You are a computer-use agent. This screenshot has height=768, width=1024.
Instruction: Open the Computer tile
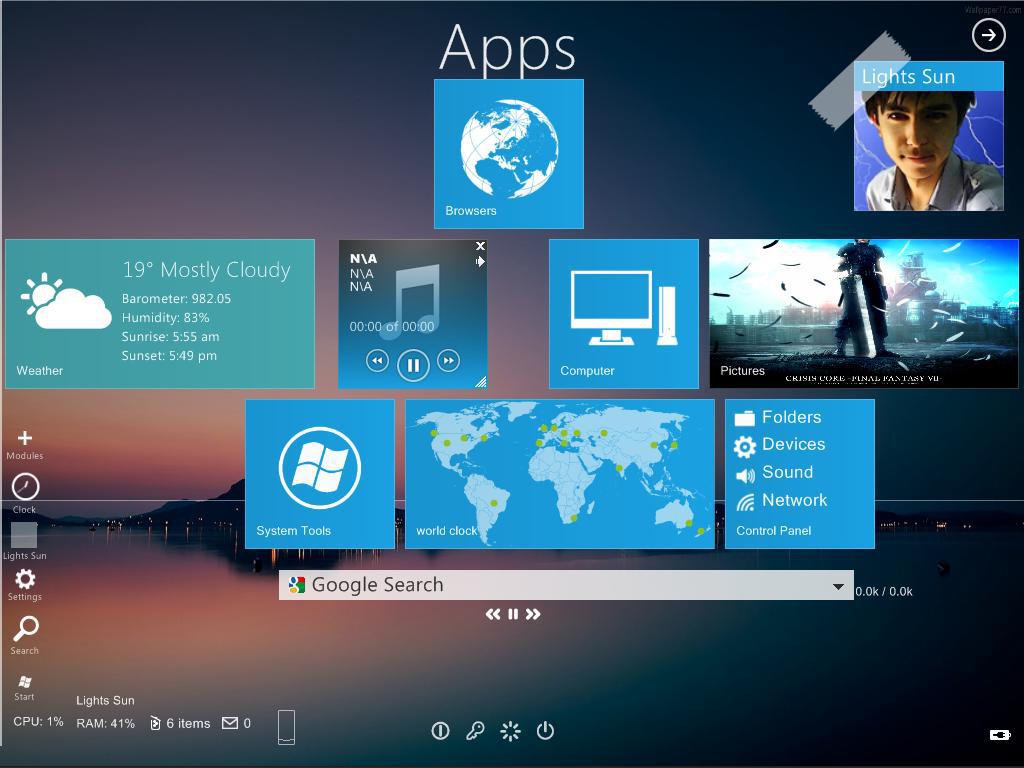click(624, 313)
